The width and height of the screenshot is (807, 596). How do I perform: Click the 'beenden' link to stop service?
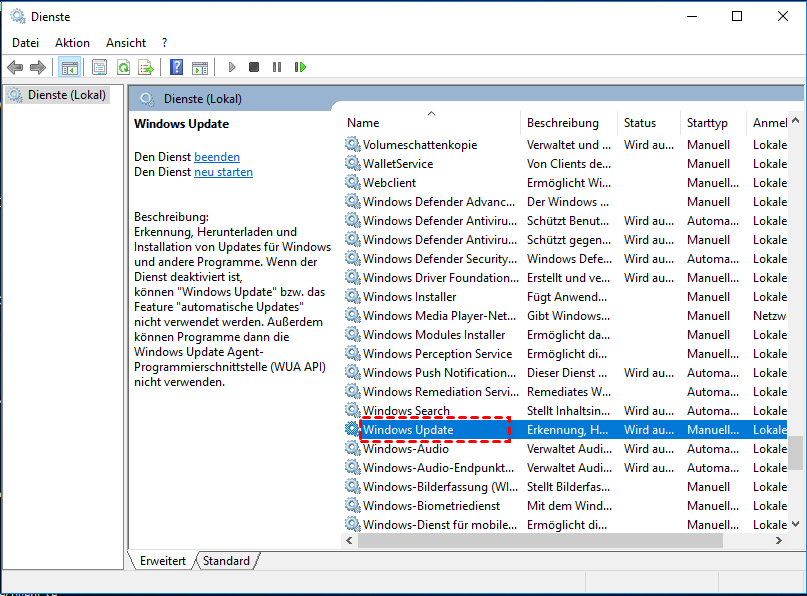[217, 157]
